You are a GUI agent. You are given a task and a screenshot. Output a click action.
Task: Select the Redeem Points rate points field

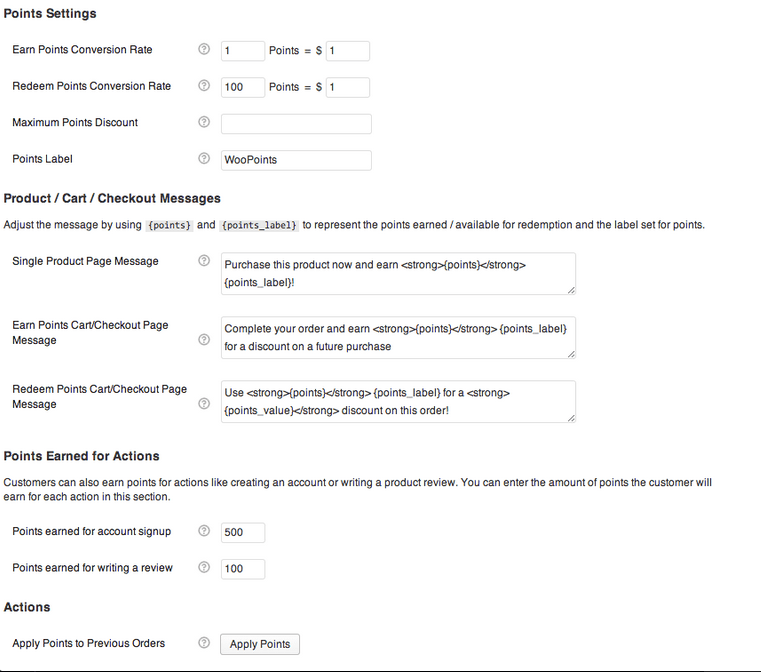(x=243, y=87)
